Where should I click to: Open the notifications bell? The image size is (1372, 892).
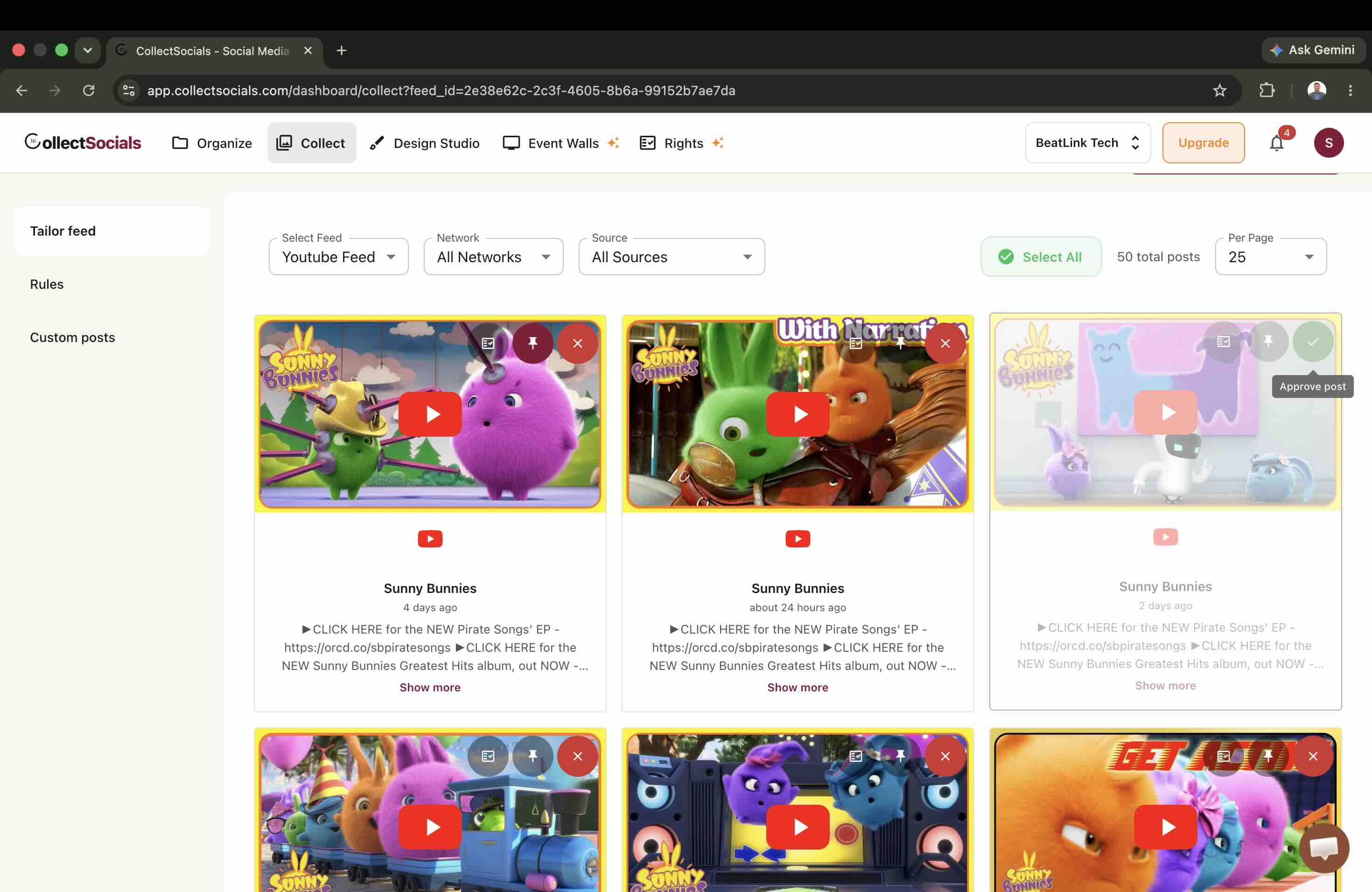pyautogui.click(x=1277, y=143)
